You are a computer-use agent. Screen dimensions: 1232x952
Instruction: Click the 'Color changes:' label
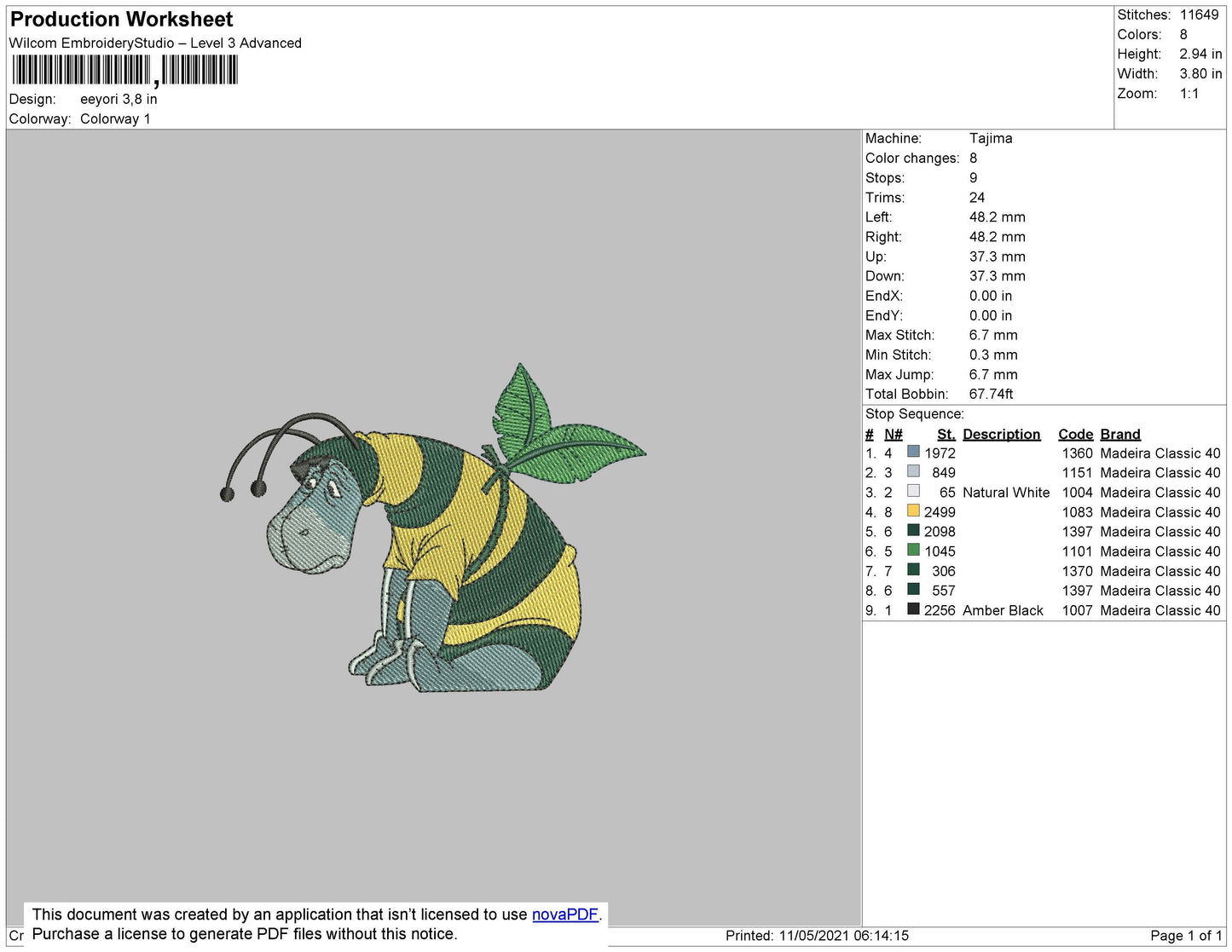[x=912, y=159]
